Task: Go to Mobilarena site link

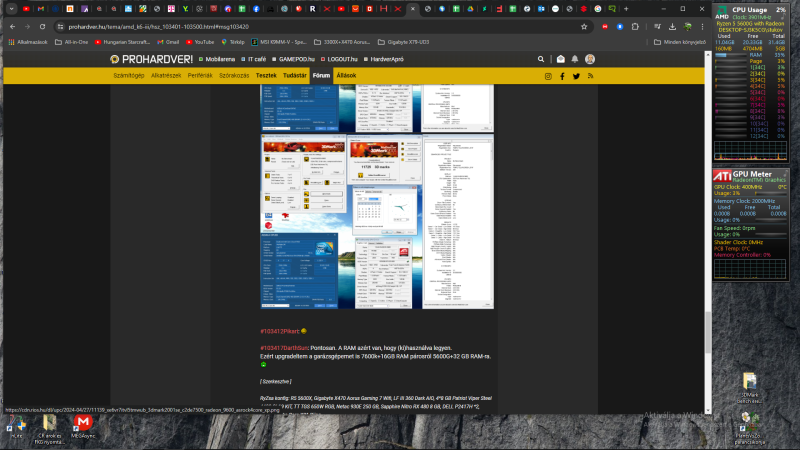Action: click(217, 59)
